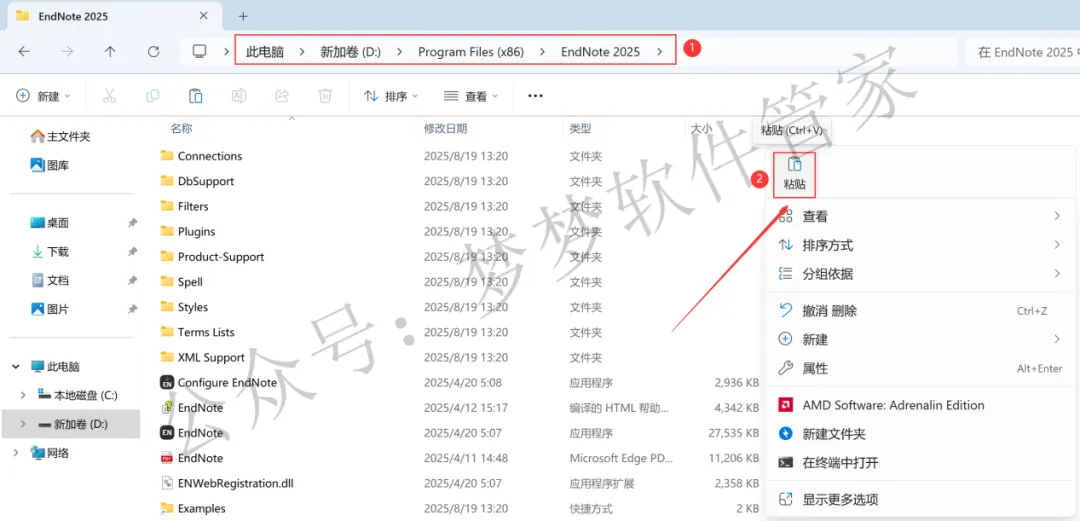Choose 属性 in context menu
1080x521 pixels.
920,369
